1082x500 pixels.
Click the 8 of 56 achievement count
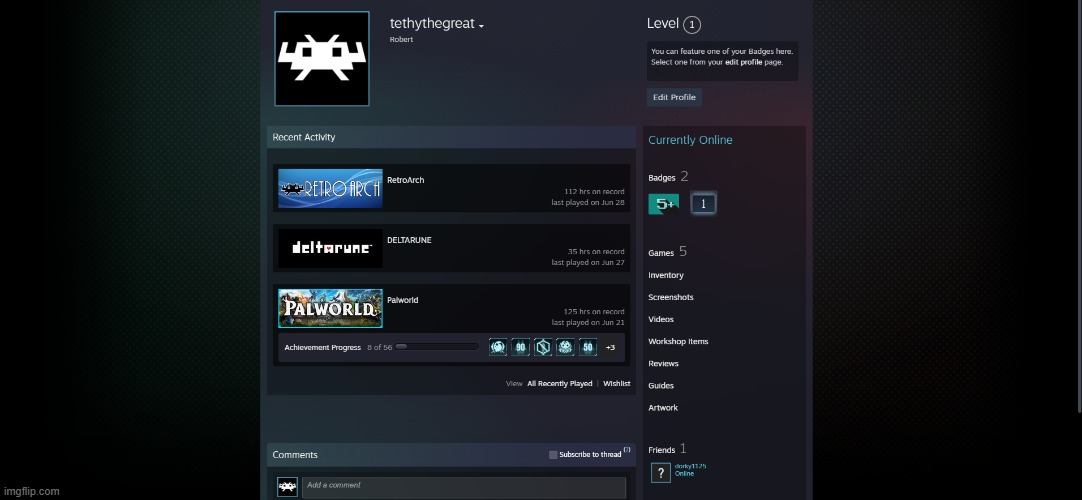[x=380, y=348]
